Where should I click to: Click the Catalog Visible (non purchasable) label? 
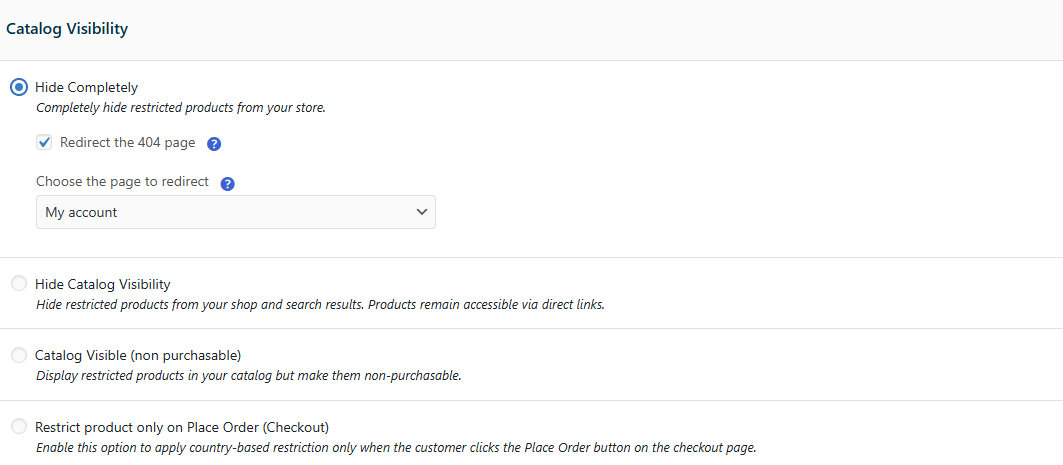tap(138, 355)
